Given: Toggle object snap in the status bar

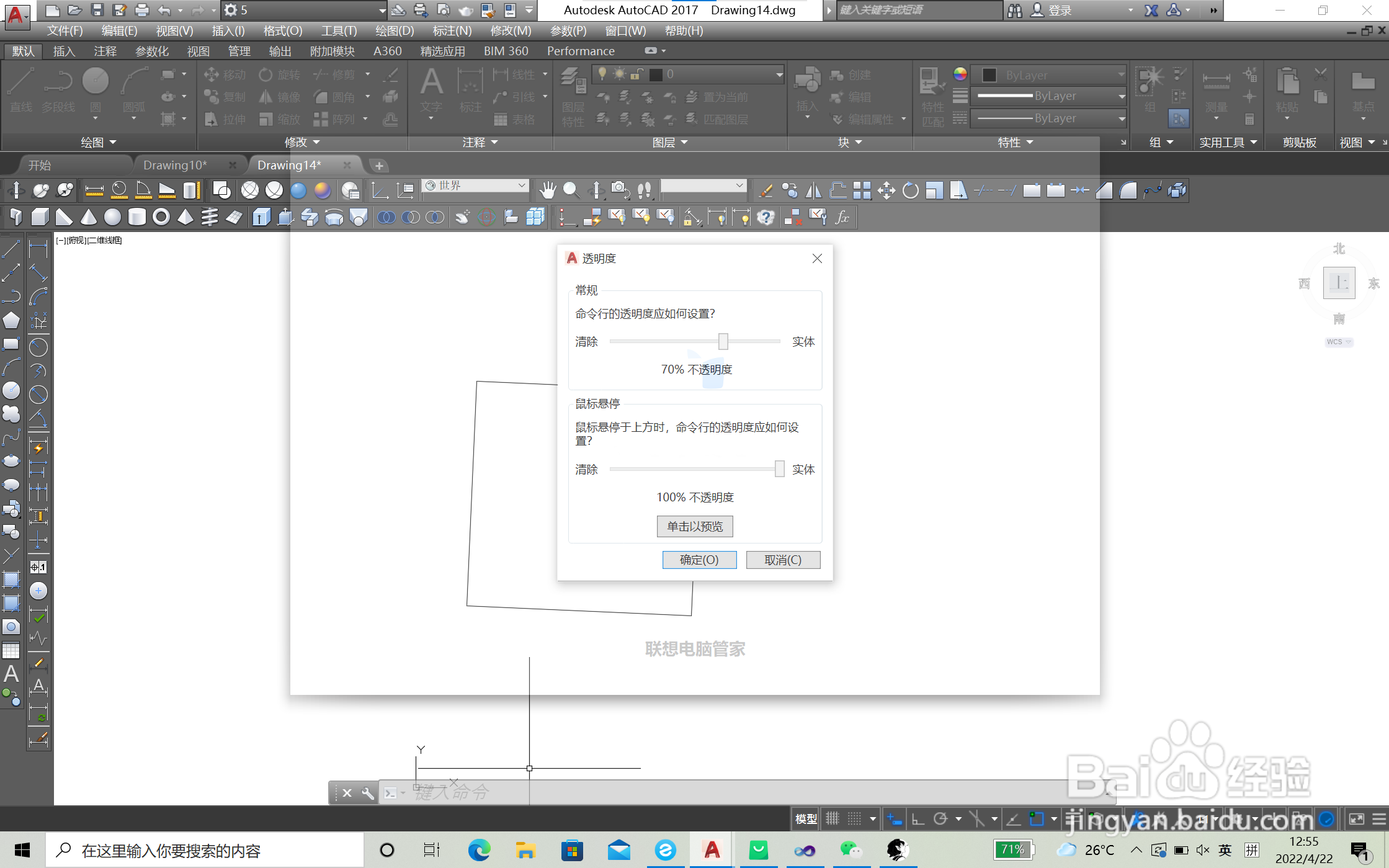Looking at the screenshot, I should (x=1037, y=819).
